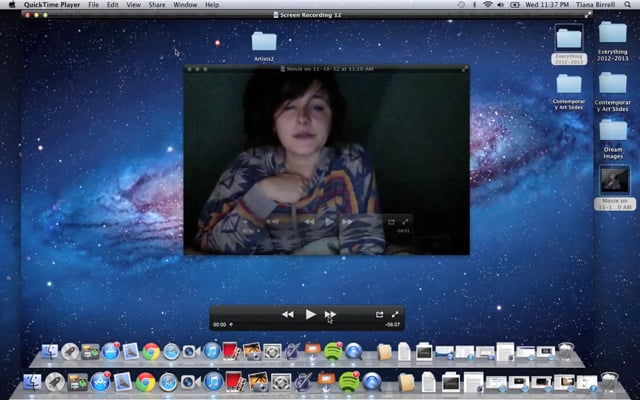
Task: Click Spotify in the recorded video's dock
Action: [x=333, y=351]
